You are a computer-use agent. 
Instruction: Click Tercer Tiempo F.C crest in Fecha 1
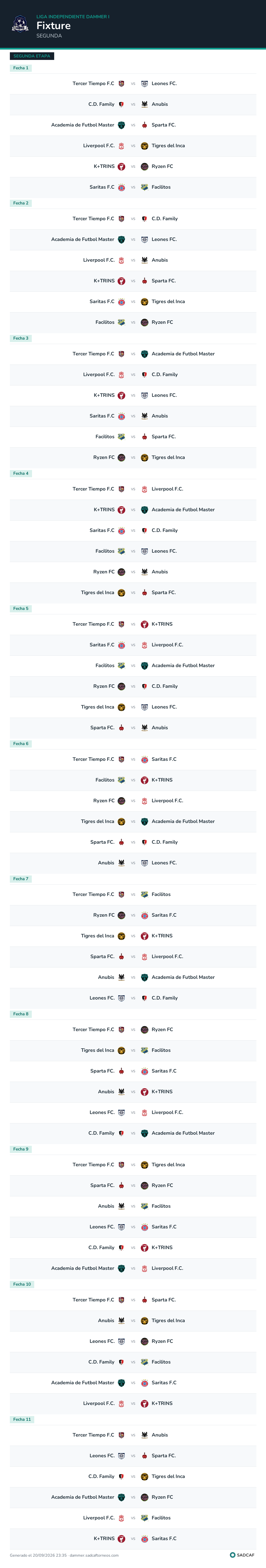click(x=121, y=83)
